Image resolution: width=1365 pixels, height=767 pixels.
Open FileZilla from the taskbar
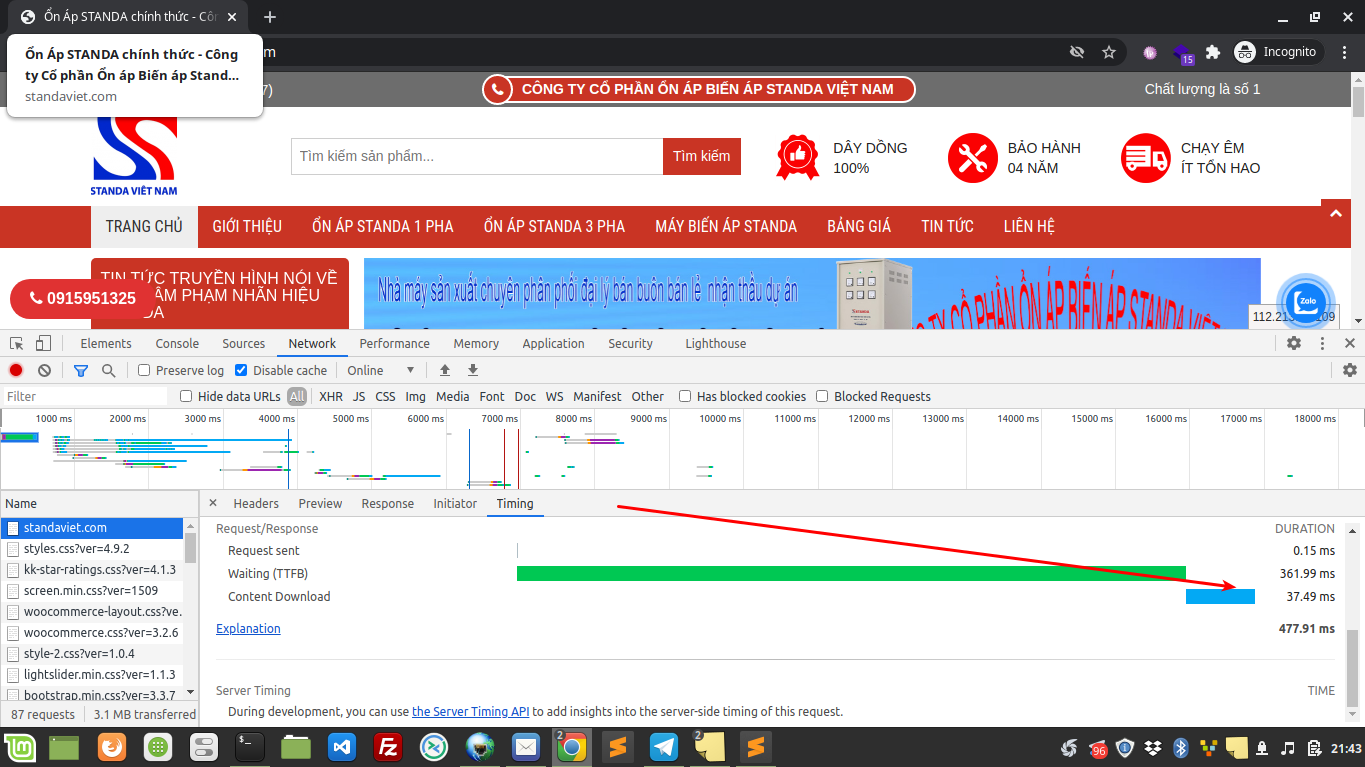coord(387,747)
